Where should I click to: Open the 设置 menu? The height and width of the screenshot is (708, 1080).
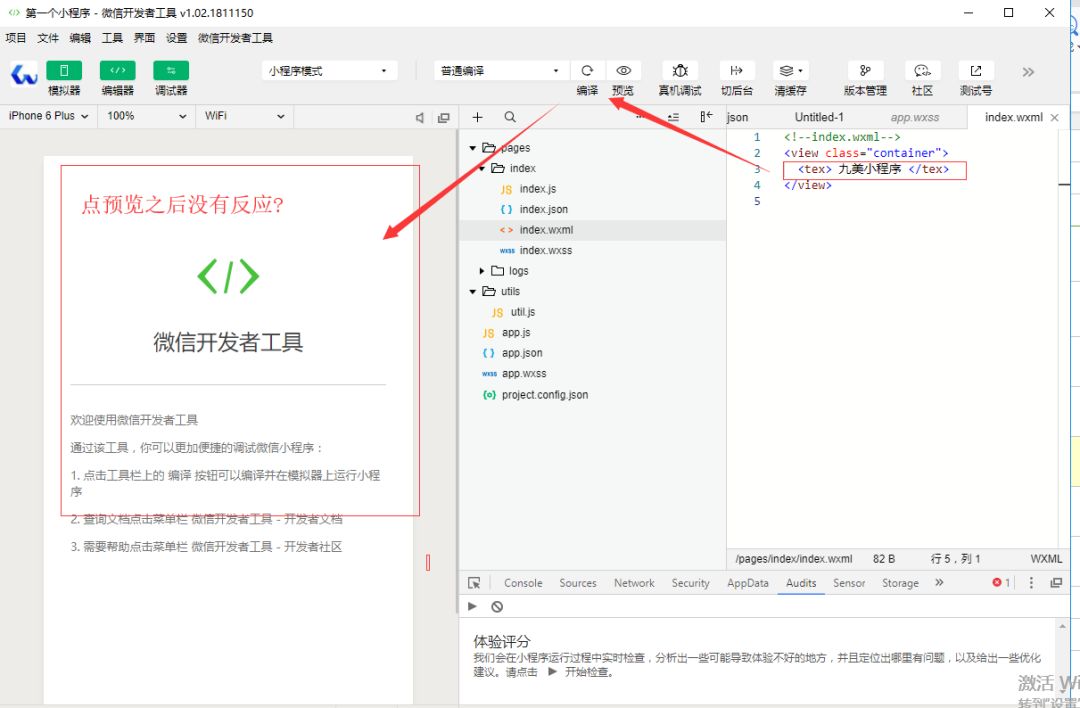pos(176,38)
